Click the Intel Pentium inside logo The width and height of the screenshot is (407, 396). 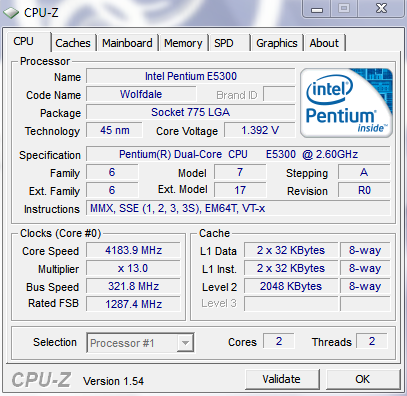pyautogui.click(x=346, y=103)
